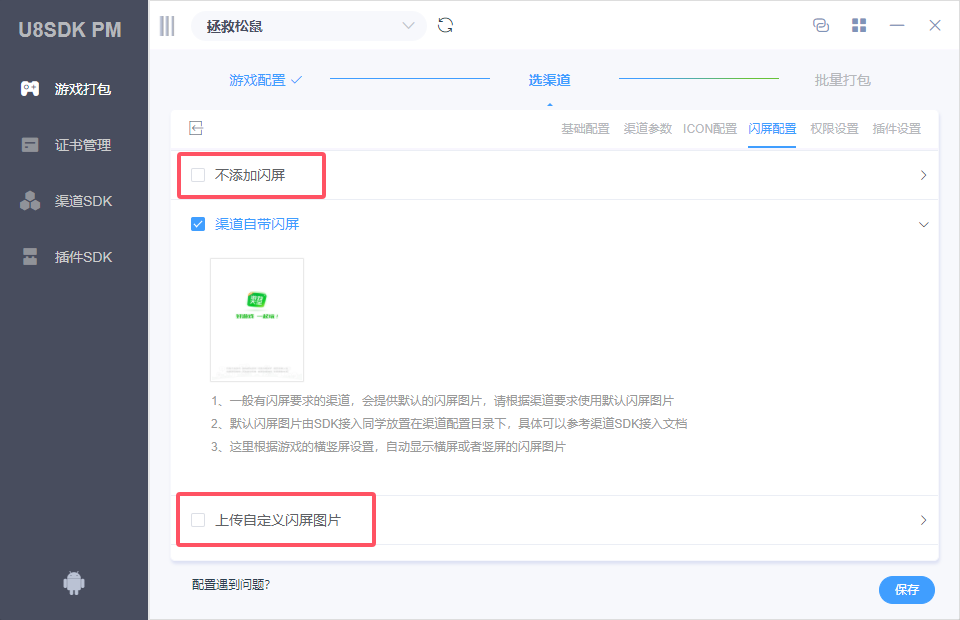The width and height of the screenshot is (960, 620).
Task: Open the 游戏打包 section in sidebar
Action: click(x=73, y=89)
